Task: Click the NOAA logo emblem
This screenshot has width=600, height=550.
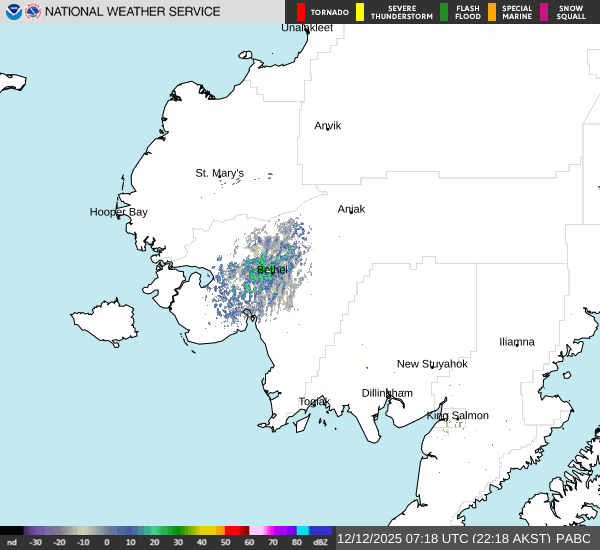Action: point(13,12)
